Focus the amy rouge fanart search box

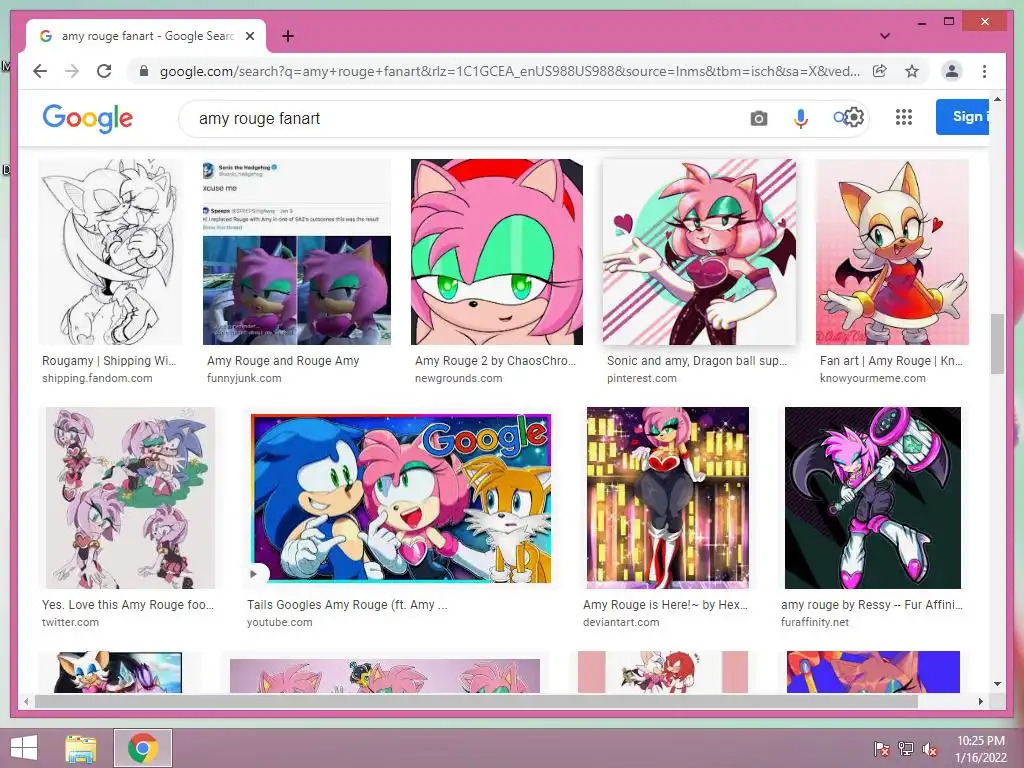click(x=457, y=118)
